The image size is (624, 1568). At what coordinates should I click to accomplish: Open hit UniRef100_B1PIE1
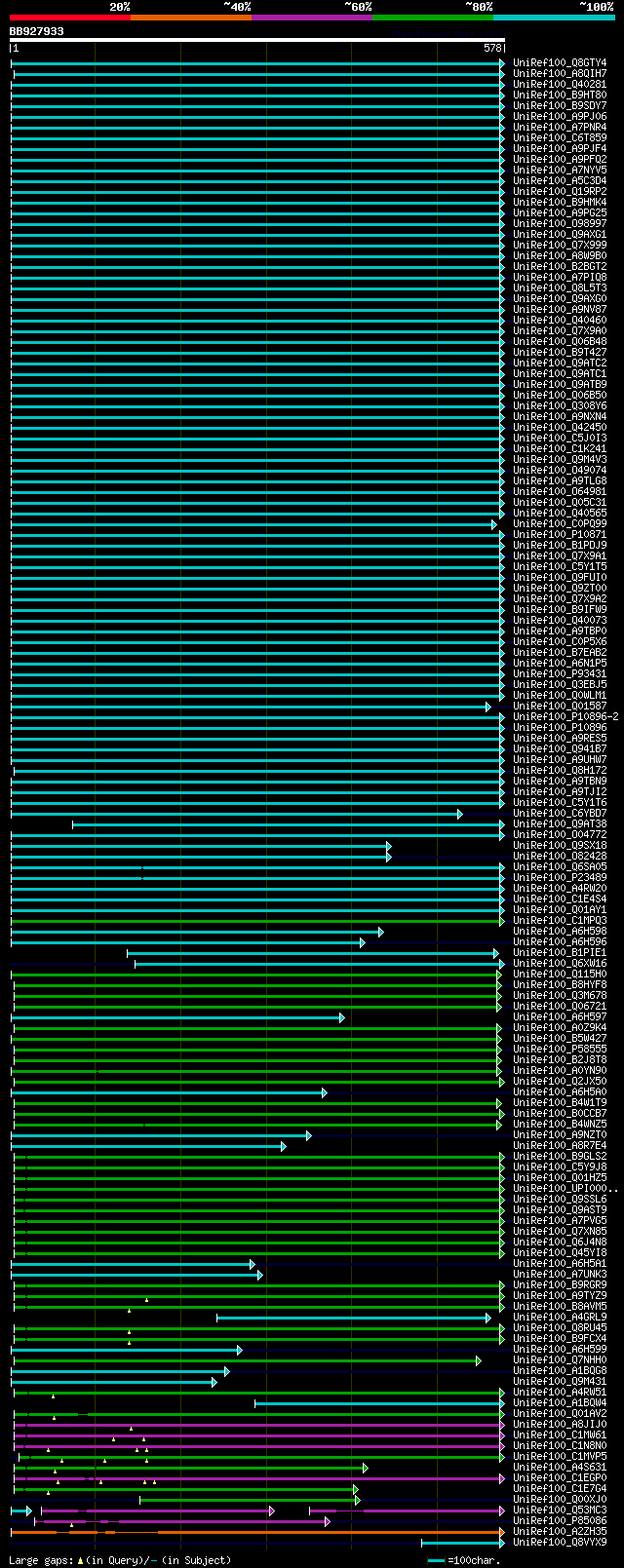tap(560, 953)
